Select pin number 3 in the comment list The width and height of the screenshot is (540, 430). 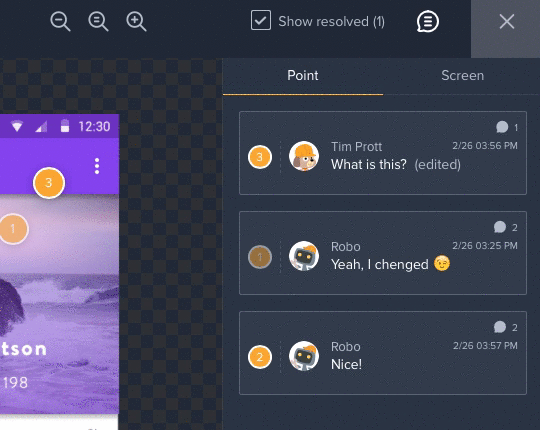(x=260, y=157)
